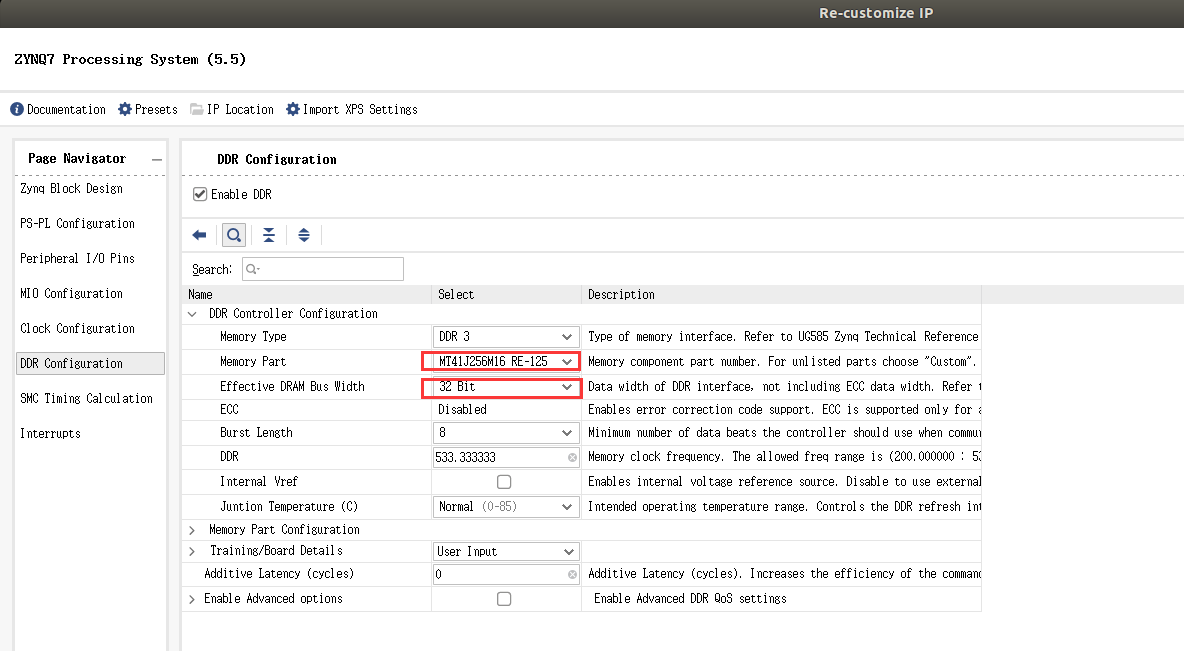Click the IP Location folder icon
The width and height of the screenshot is (1184, 651).
click(197, 109)
